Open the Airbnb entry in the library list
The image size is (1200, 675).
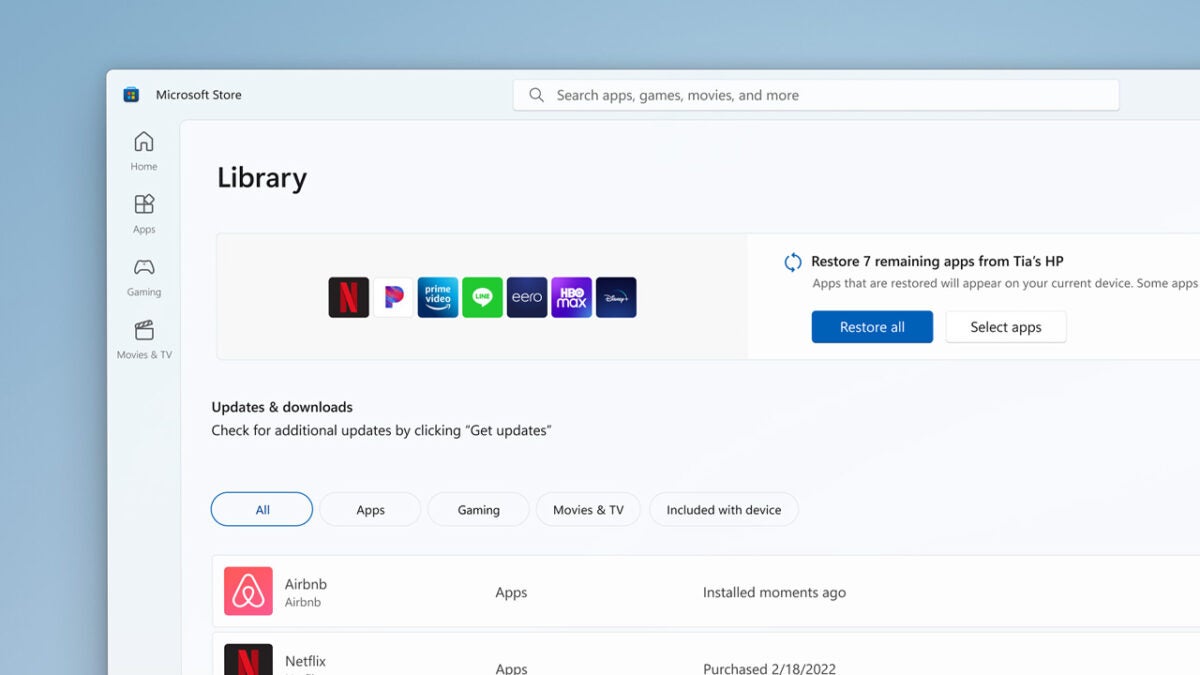coord(305,584)
